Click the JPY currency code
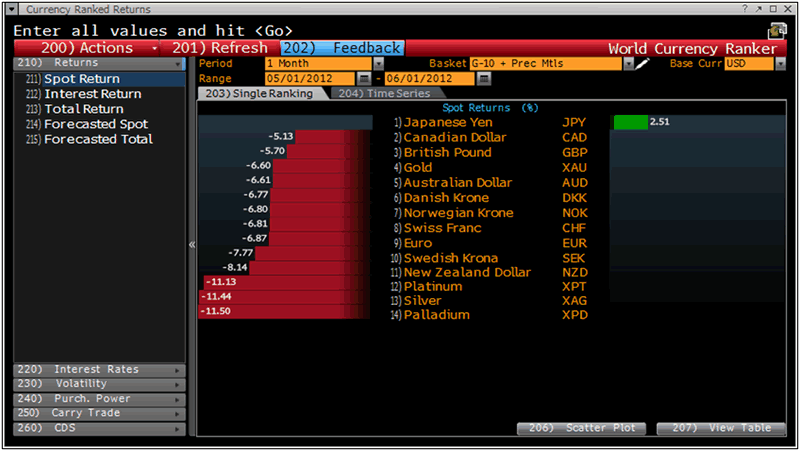 [x=574, y=122]
